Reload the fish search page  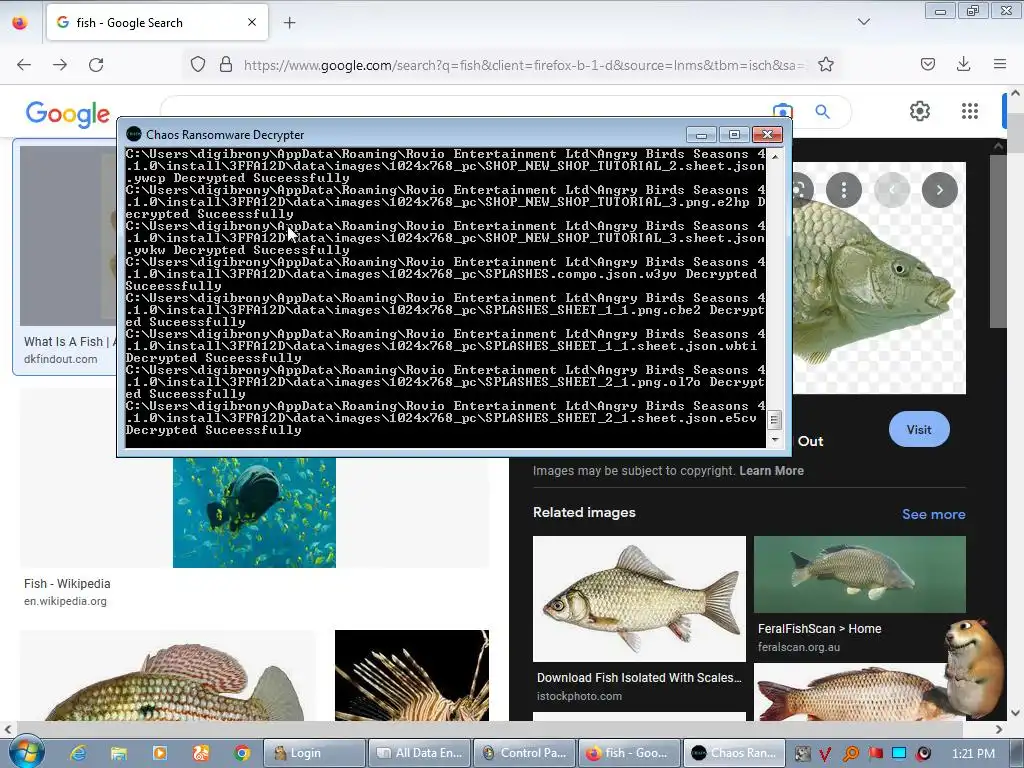[x=96, y=65]
